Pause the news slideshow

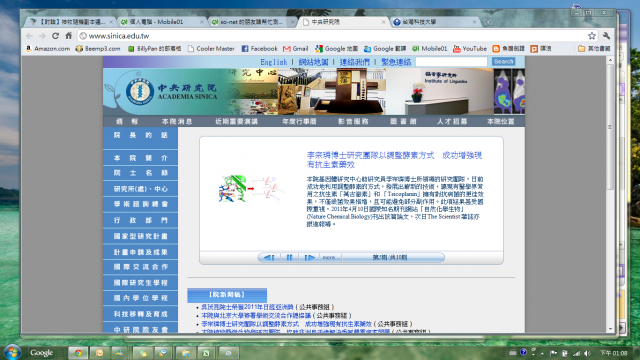289,258
